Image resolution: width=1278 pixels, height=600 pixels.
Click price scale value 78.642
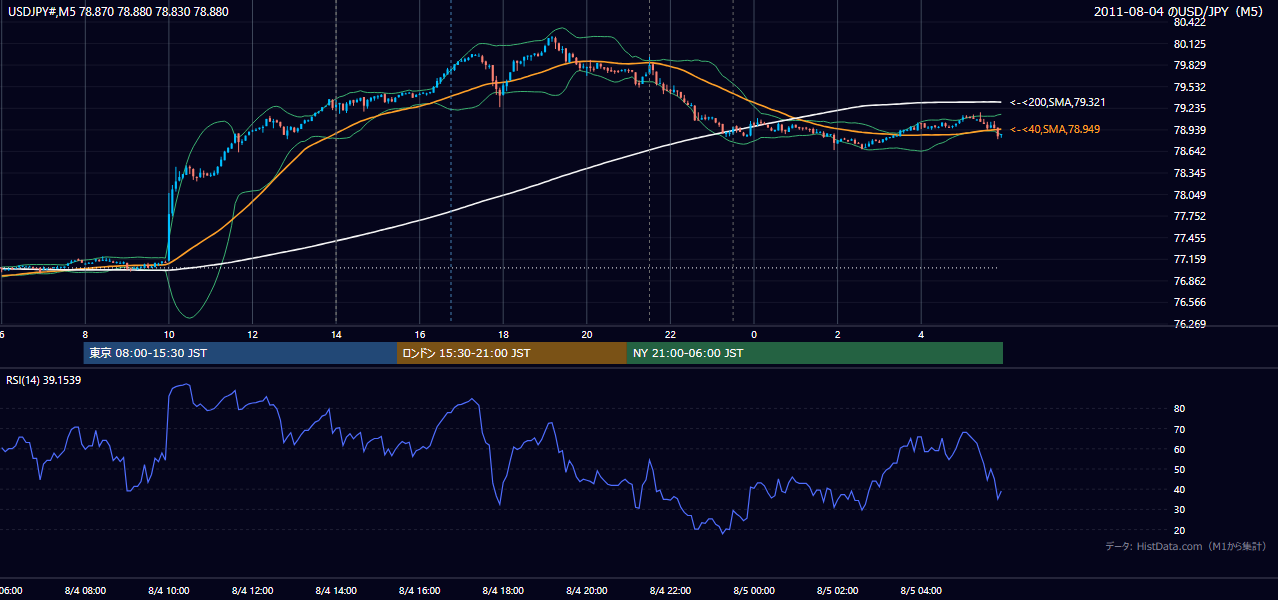click(1189, 151)
